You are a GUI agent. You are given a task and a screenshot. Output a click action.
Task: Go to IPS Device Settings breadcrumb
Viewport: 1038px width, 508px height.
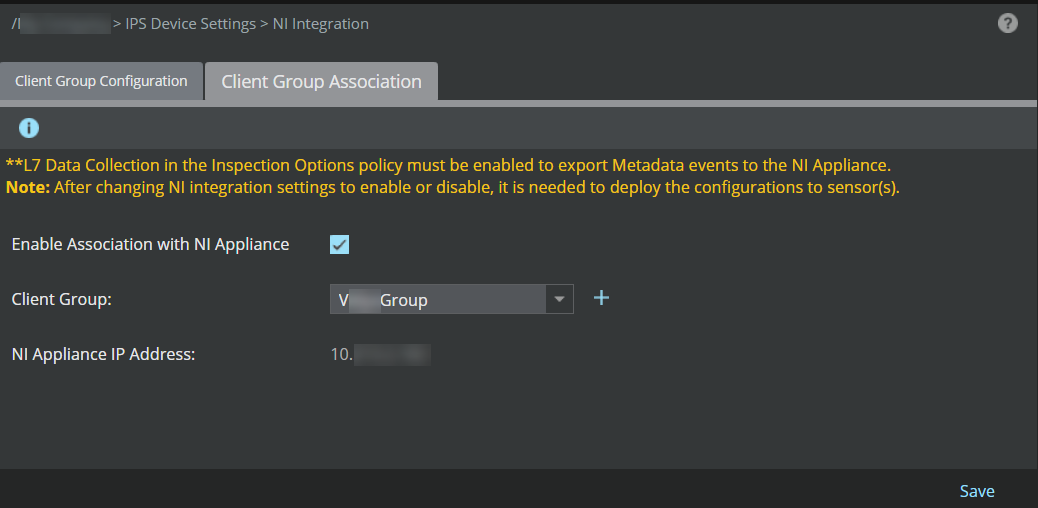tap(191, 24)
